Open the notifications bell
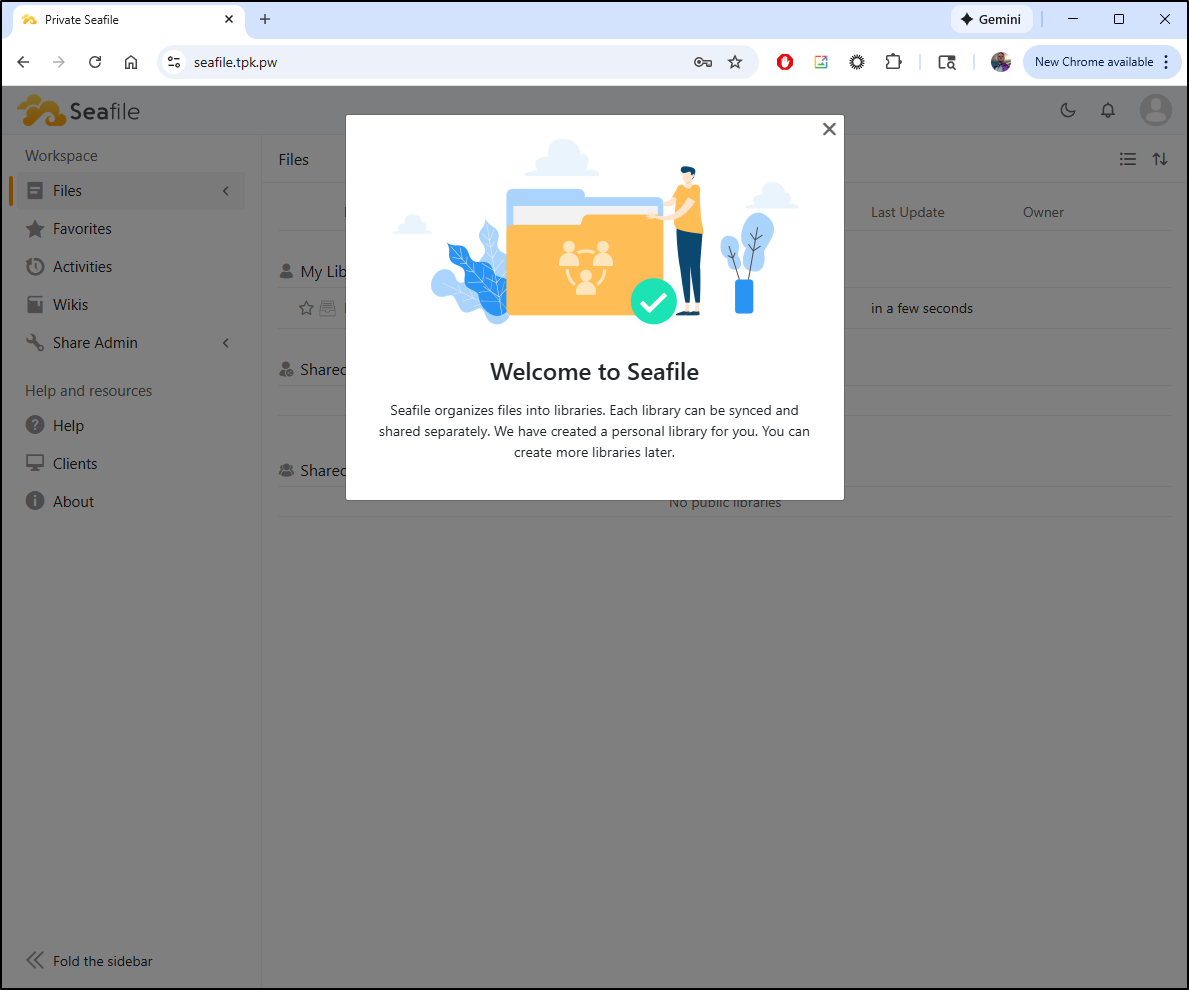The width and height of the screenshot is (1189, 990). tap(1108, 110)
